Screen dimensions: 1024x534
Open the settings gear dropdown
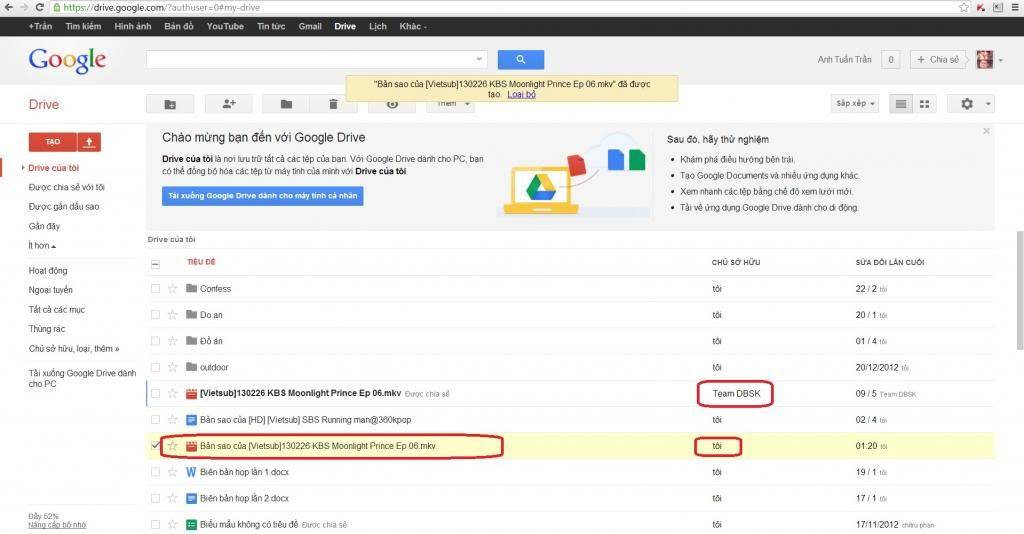[x=971, y=104]
